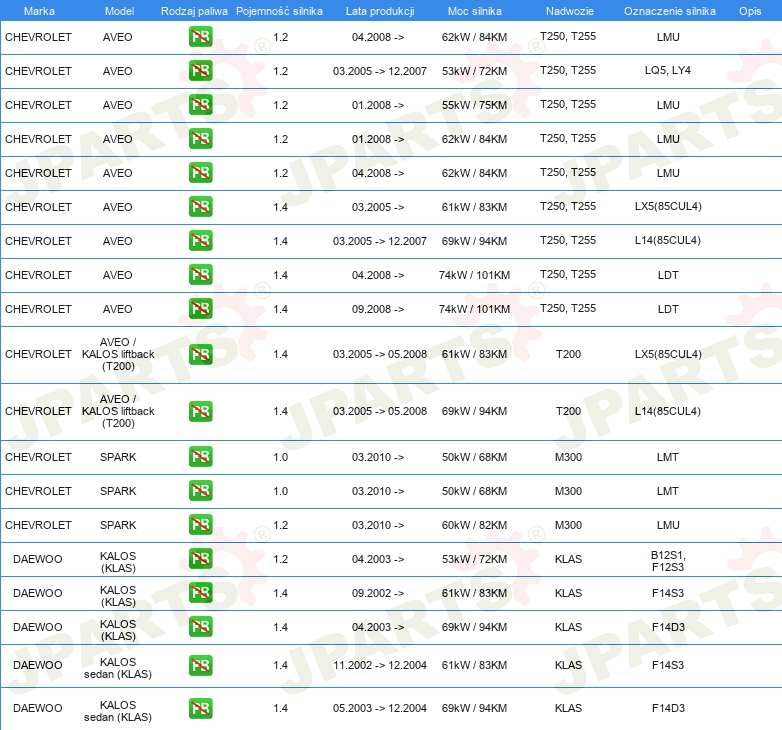Click the fuel icon in the DAEWOO KALOS (KLAS) 09.2002 row

point(200,593)
